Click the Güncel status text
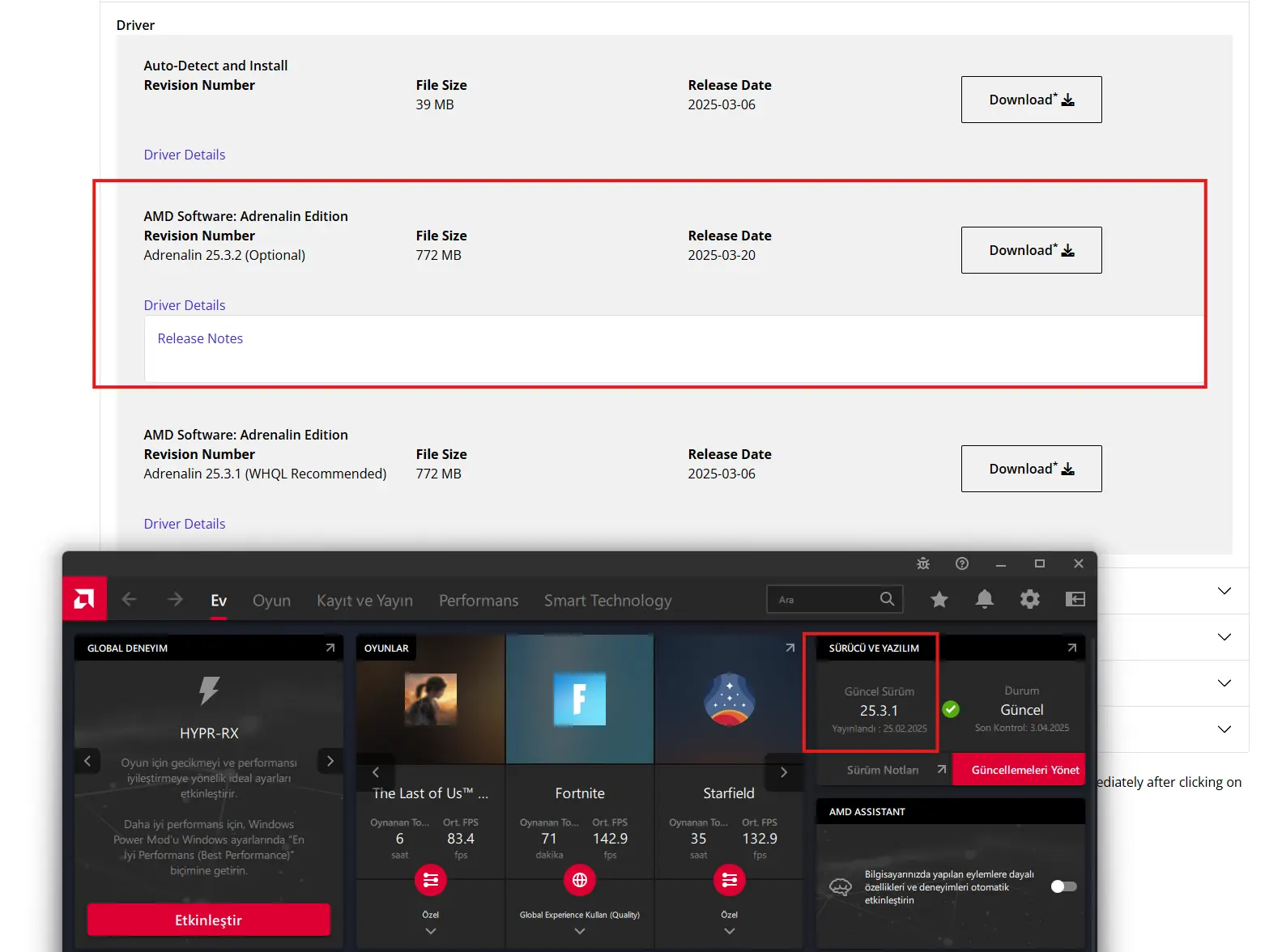The height and width of the screenshot is (952, 1282). pos(1022,710)
